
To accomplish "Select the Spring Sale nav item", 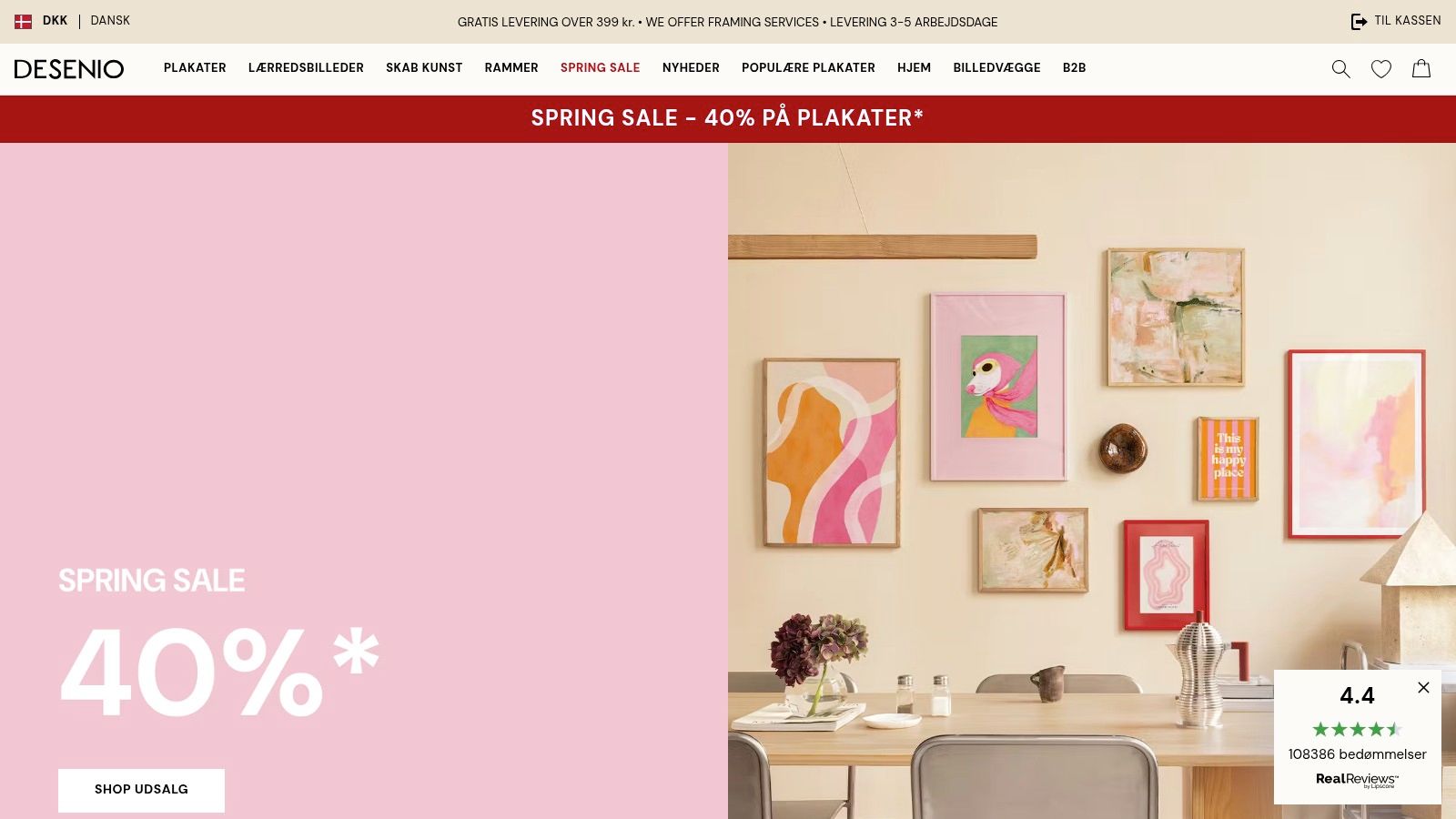I will [601, 68].
